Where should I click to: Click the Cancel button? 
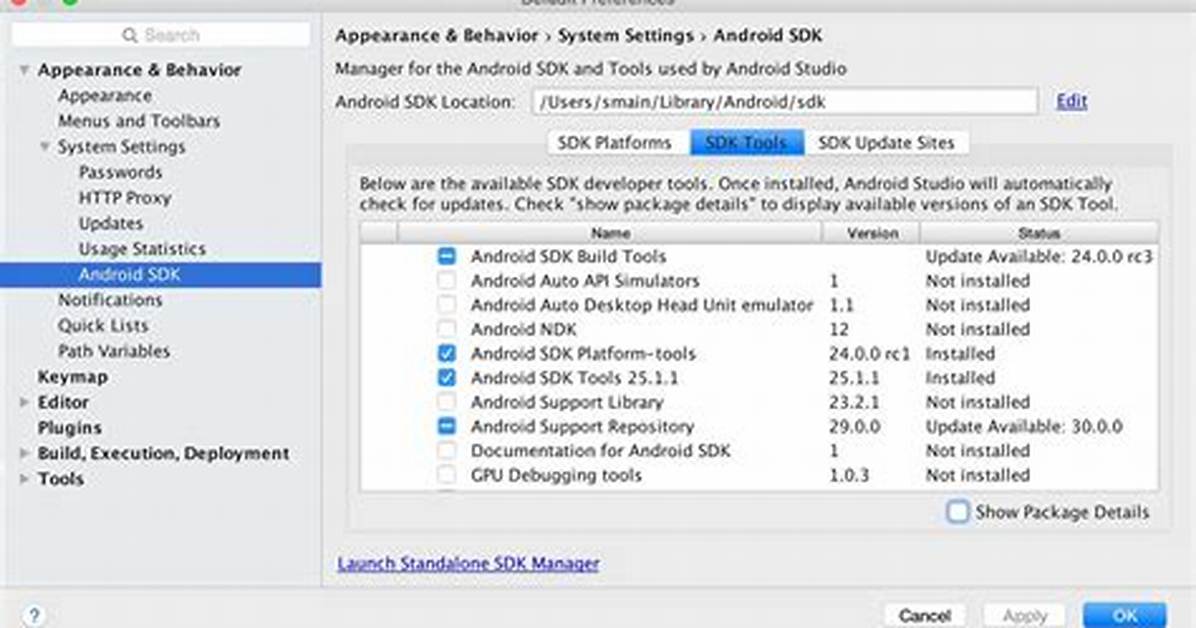[924, 615]
